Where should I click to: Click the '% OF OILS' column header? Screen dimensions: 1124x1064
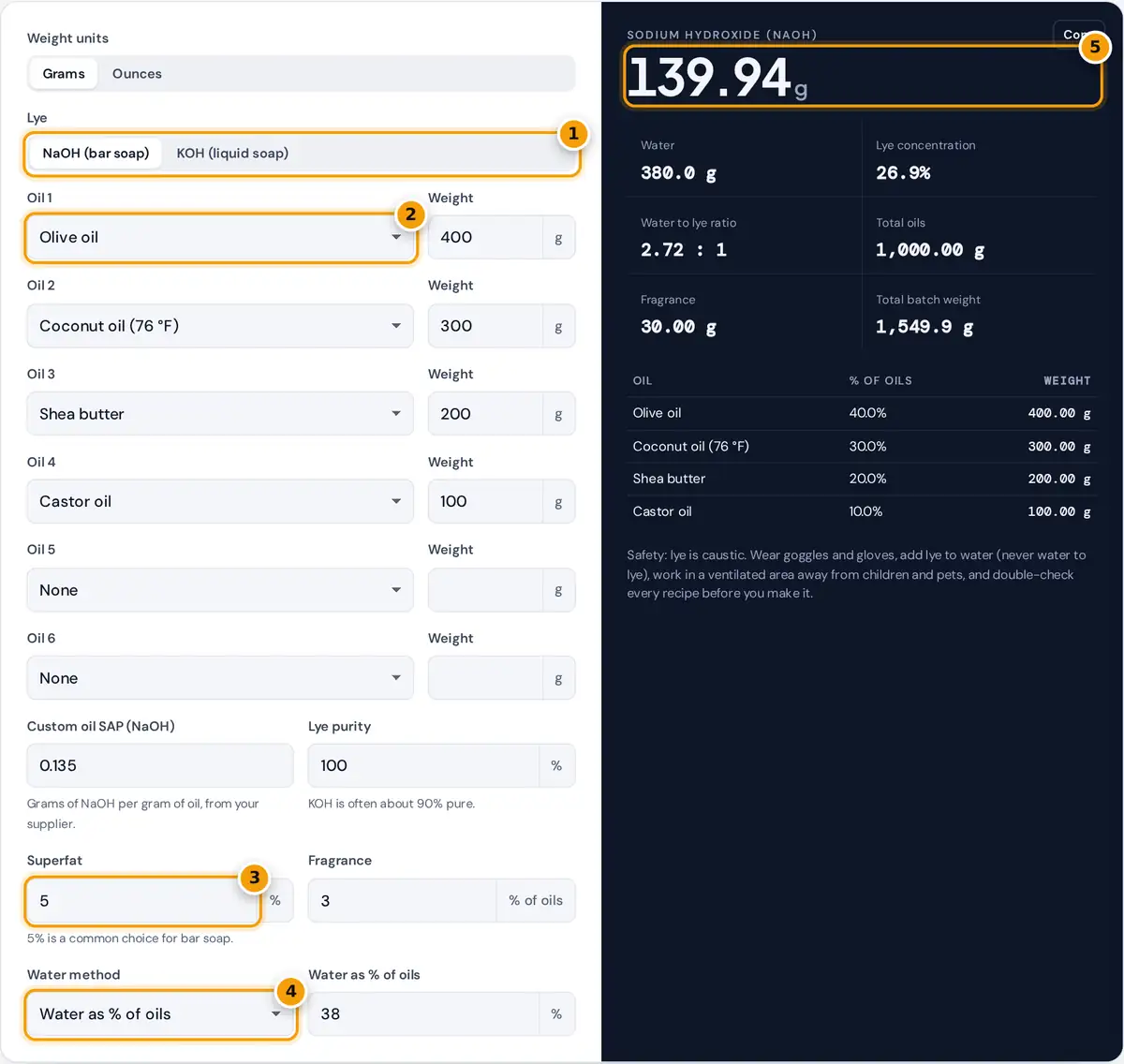click(880, 381)
